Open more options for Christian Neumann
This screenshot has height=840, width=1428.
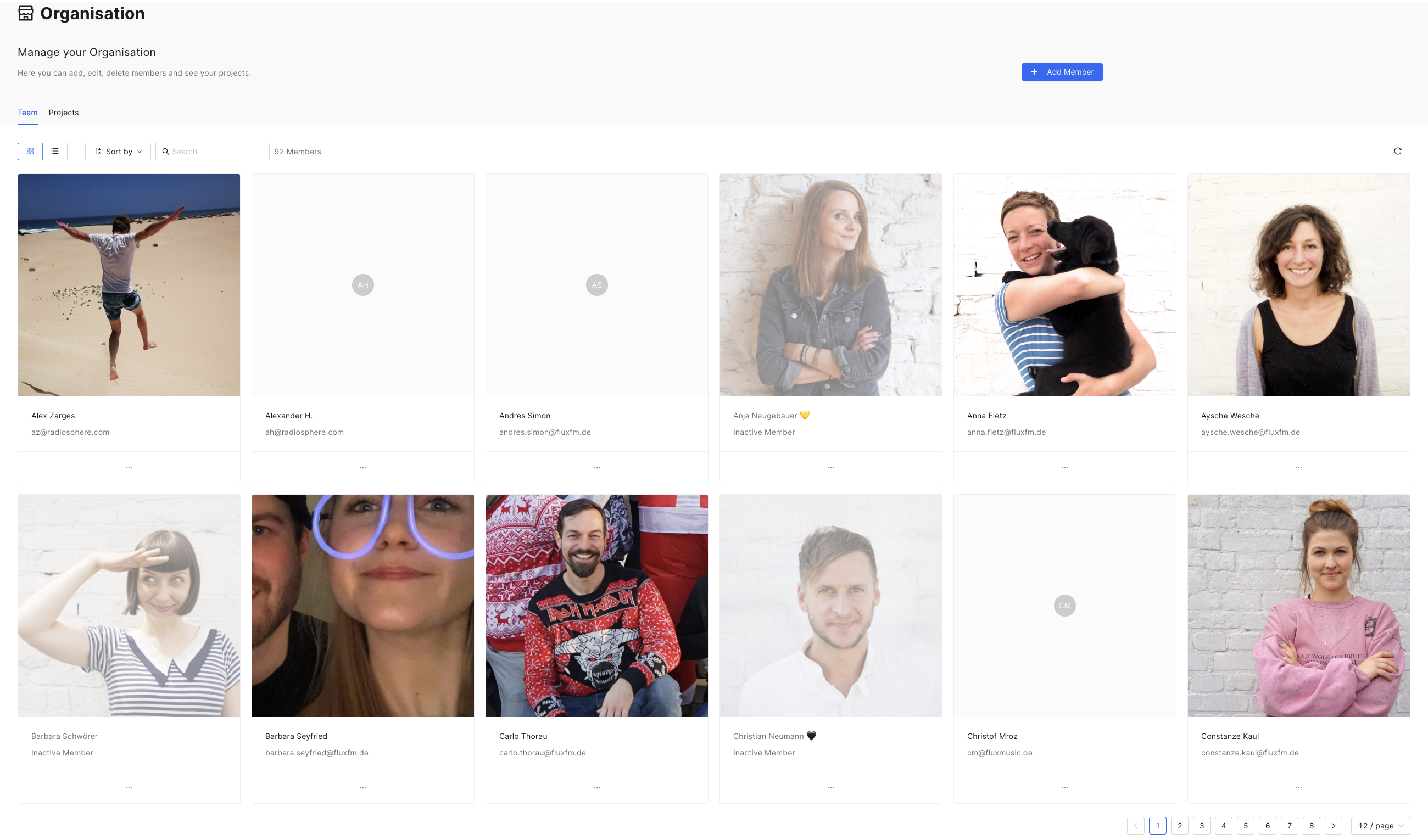click(831, 788)
